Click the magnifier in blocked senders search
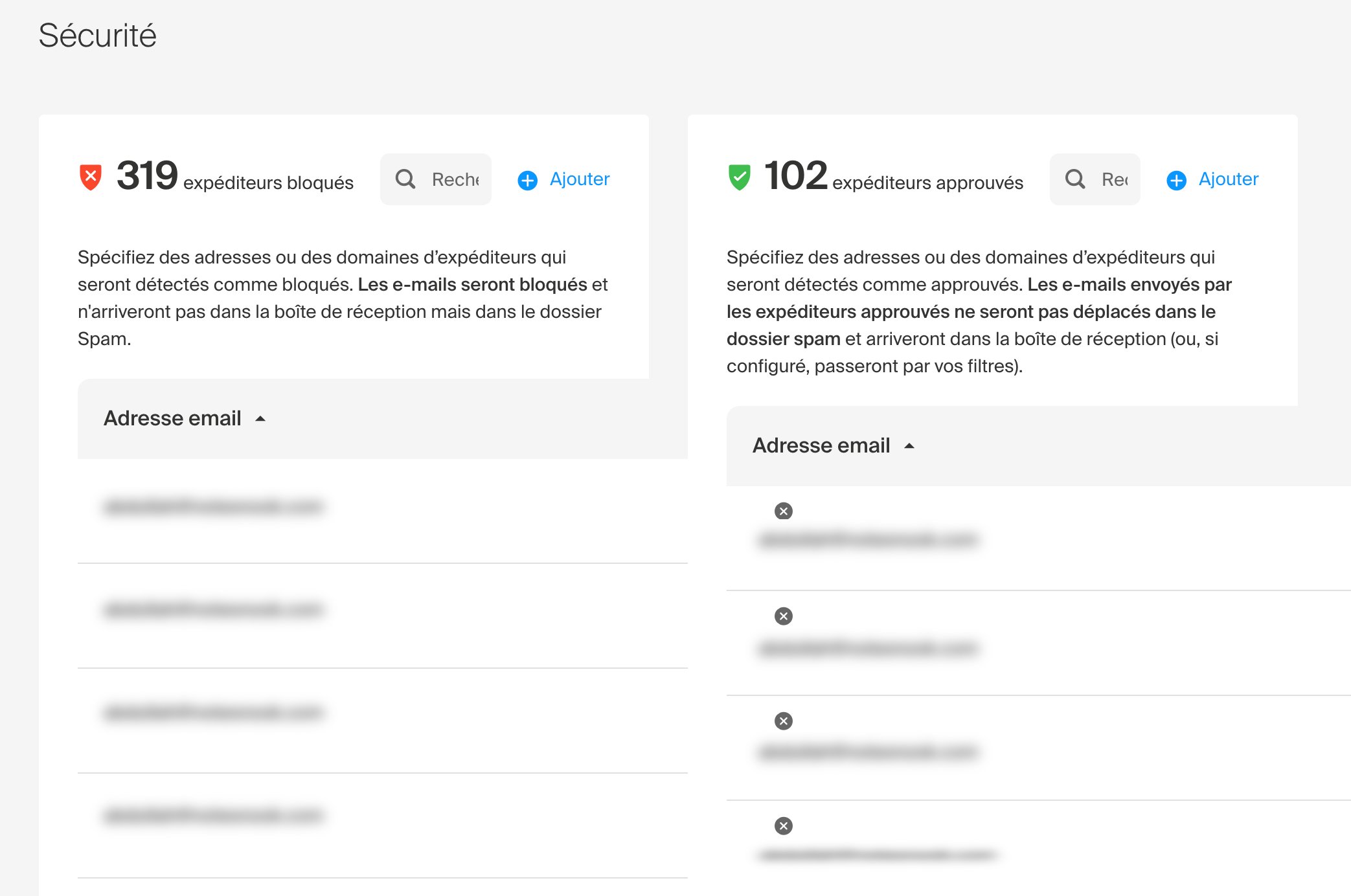The width and height of the screenshot is (1351, 896). point(405,179)
